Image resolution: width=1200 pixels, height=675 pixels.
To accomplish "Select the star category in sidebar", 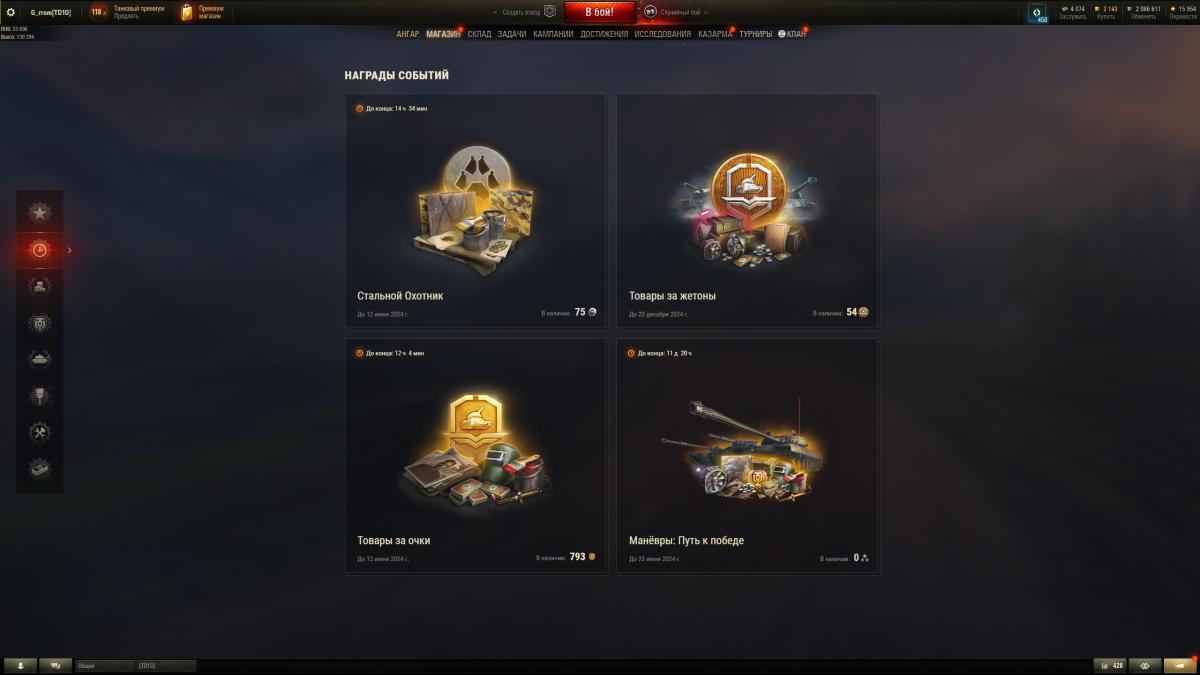I will point(39,212).
